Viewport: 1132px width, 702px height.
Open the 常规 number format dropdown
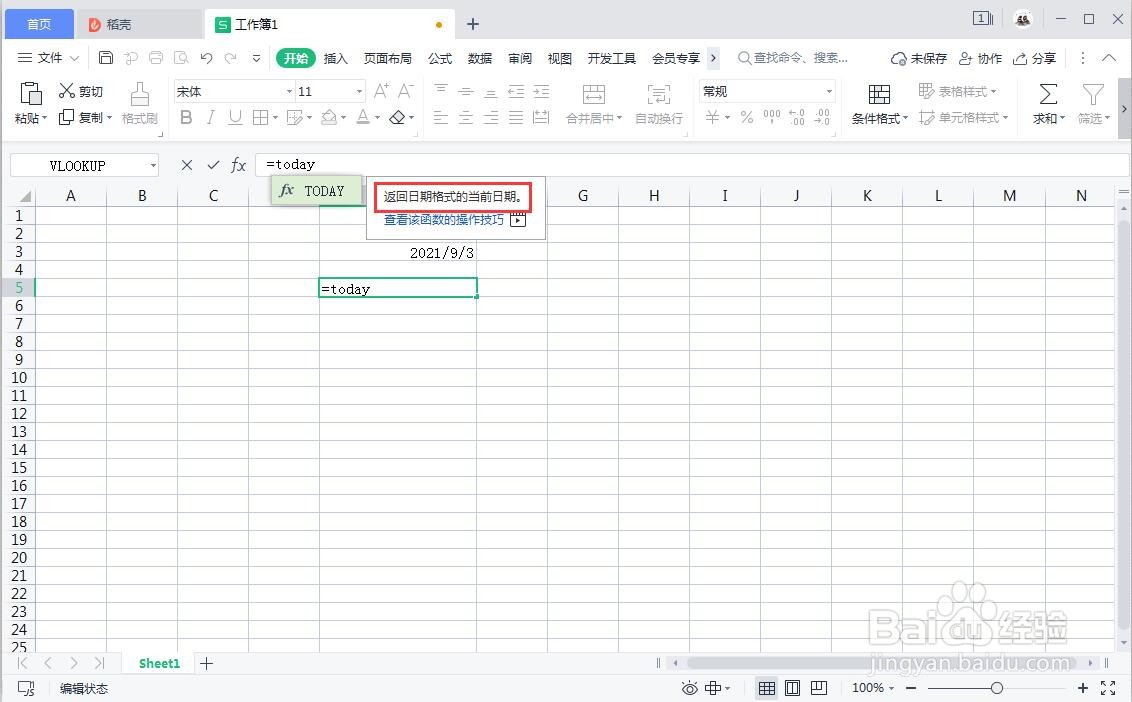click(x=765, y=91)
